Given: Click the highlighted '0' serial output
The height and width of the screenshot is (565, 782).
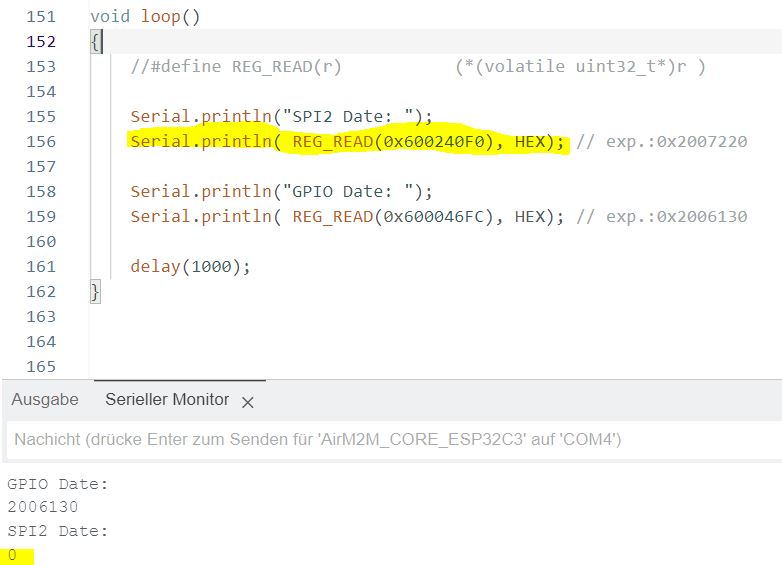Looking at the screenshot, I should point(12,555).
